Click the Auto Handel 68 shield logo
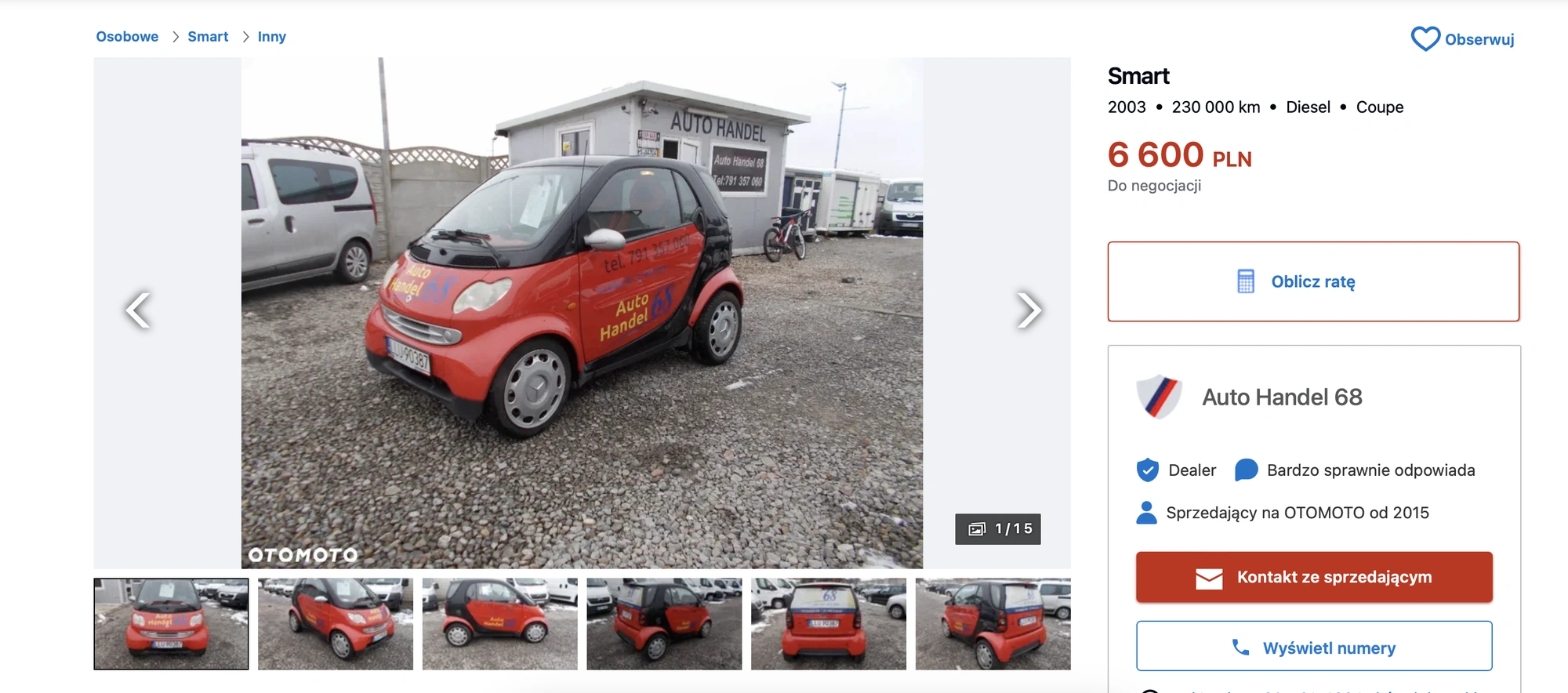 tap(1159, 397)
